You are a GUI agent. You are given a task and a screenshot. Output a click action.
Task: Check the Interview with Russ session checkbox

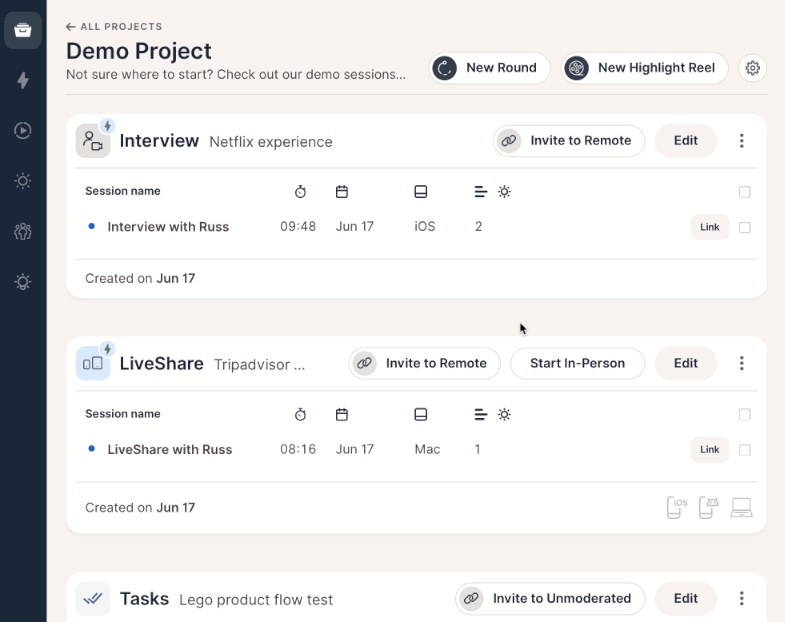(744, 228)
